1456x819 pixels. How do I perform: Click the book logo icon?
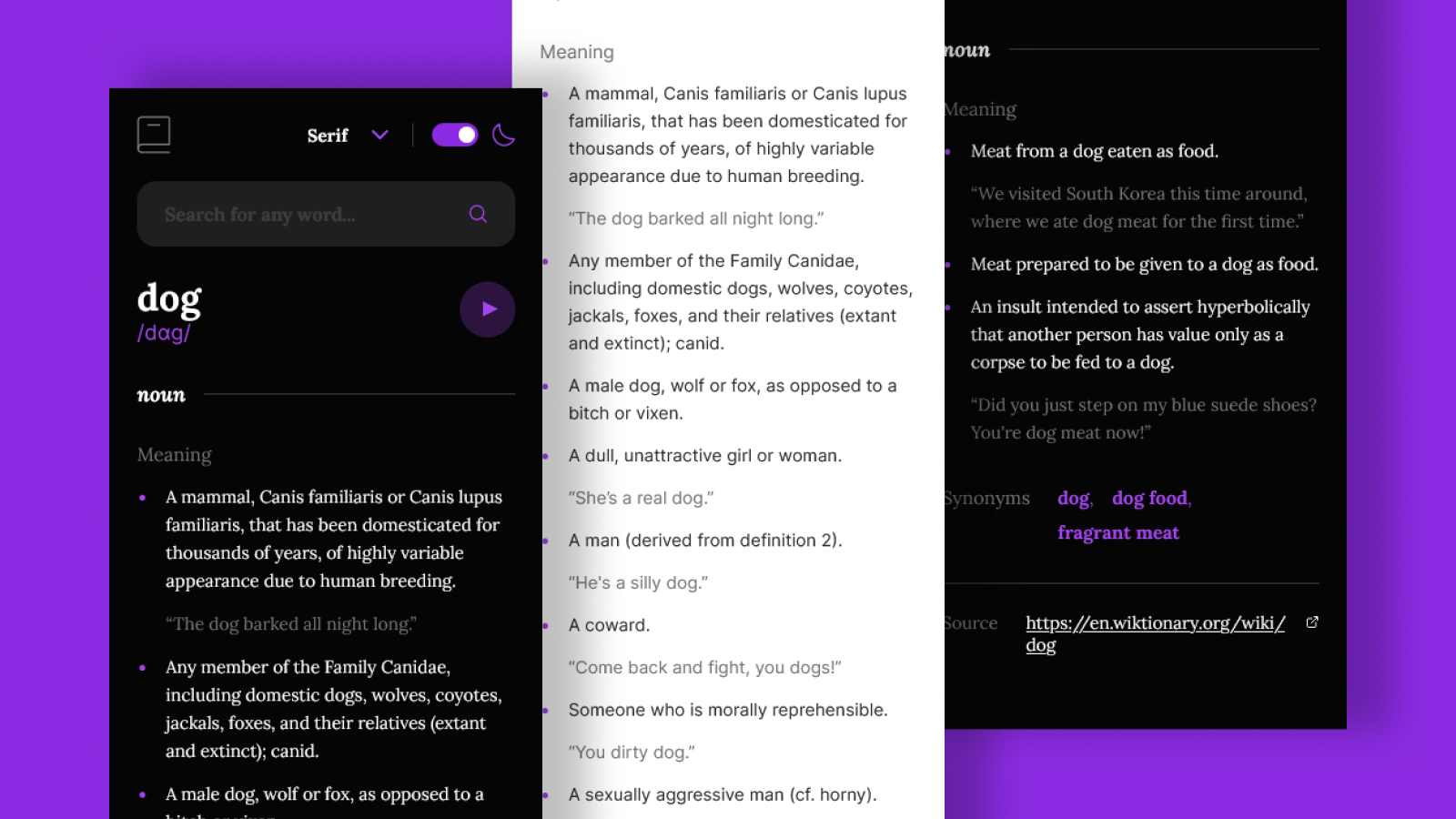(x=154, y=135)
